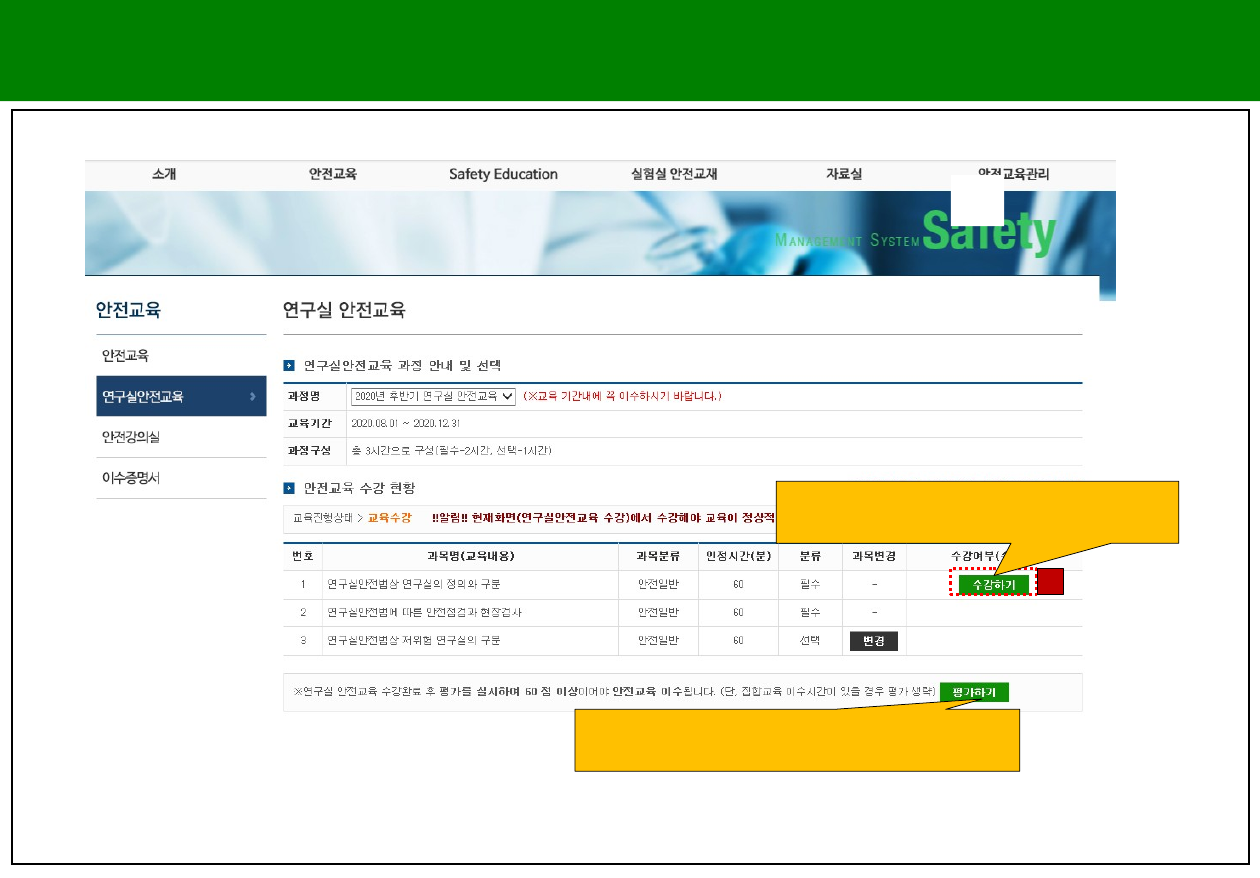Select 안전교육 in the top navigation bar
The width and height of the screenshot is (1260, 878).
[332, 174]
